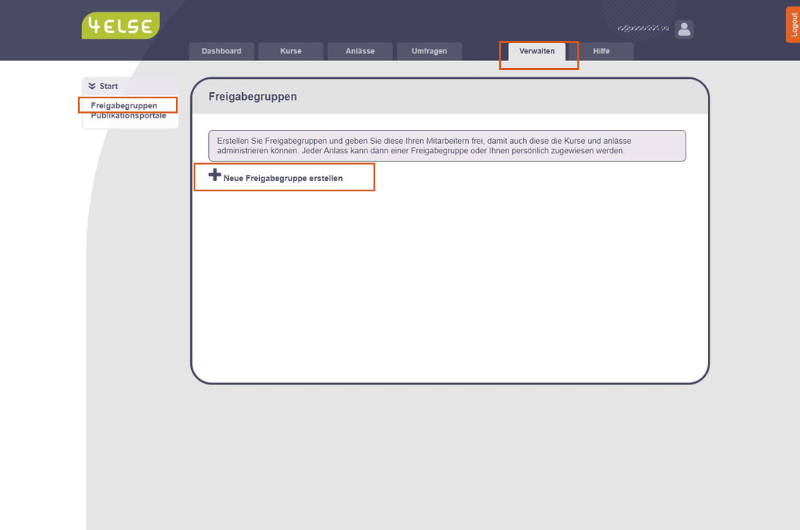The width and height of the screenshot is (800, 530).
Task: Click the 'Neue Freigabegruppe erstellen' link text
Action: coord(283,178)
